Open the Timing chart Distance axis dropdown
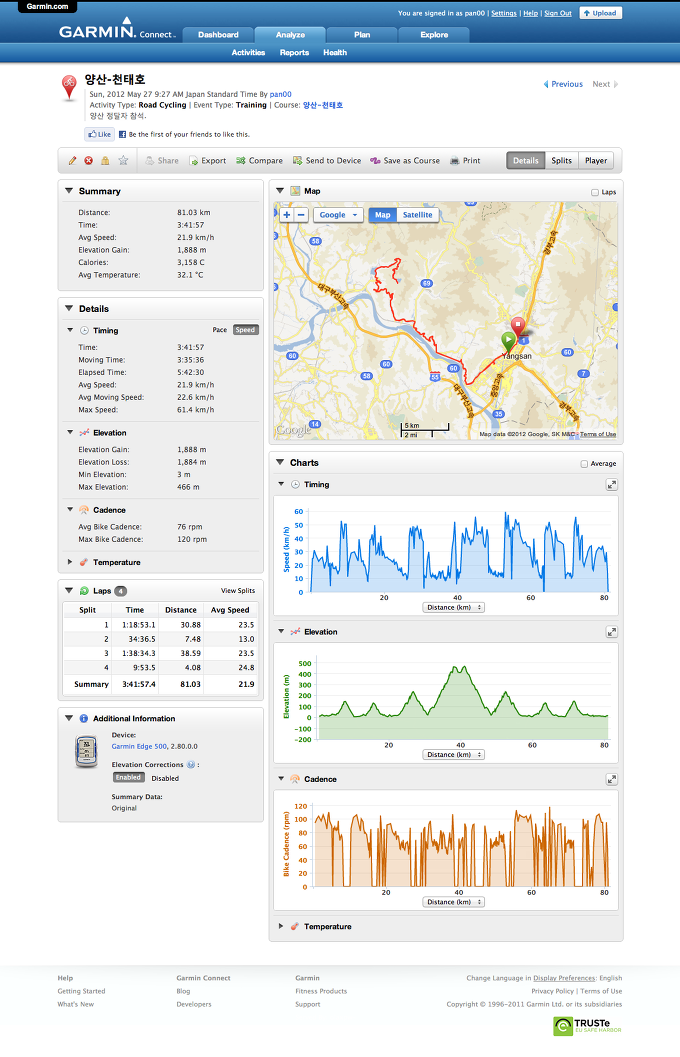Viewport: 680px width, 1057px height. click(454, 607)
